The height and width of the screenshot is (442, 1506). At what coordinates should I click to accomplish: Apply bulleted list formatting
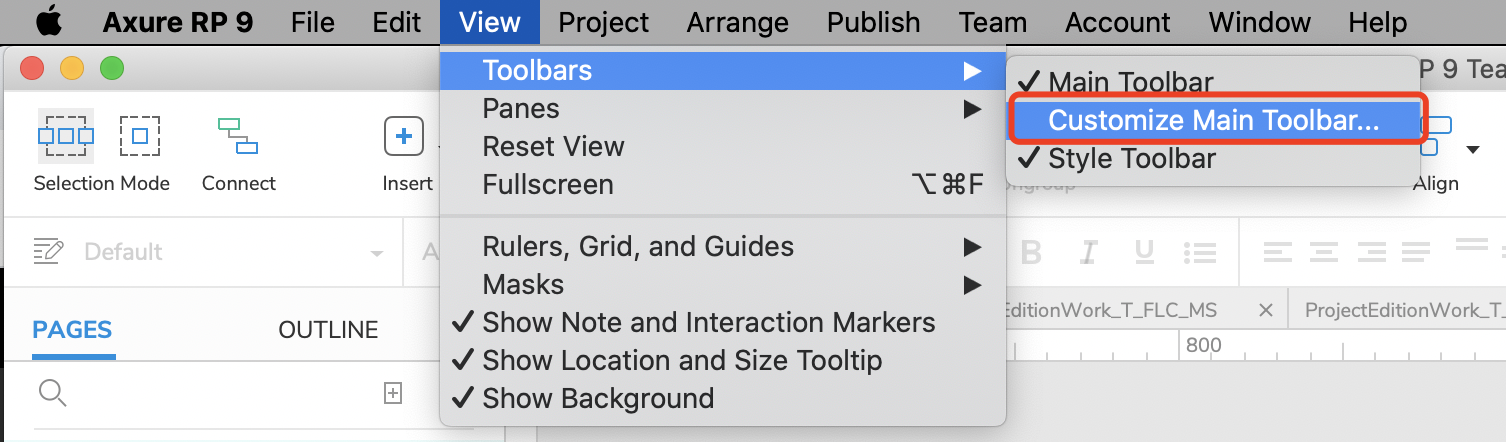coord(1200,251)
